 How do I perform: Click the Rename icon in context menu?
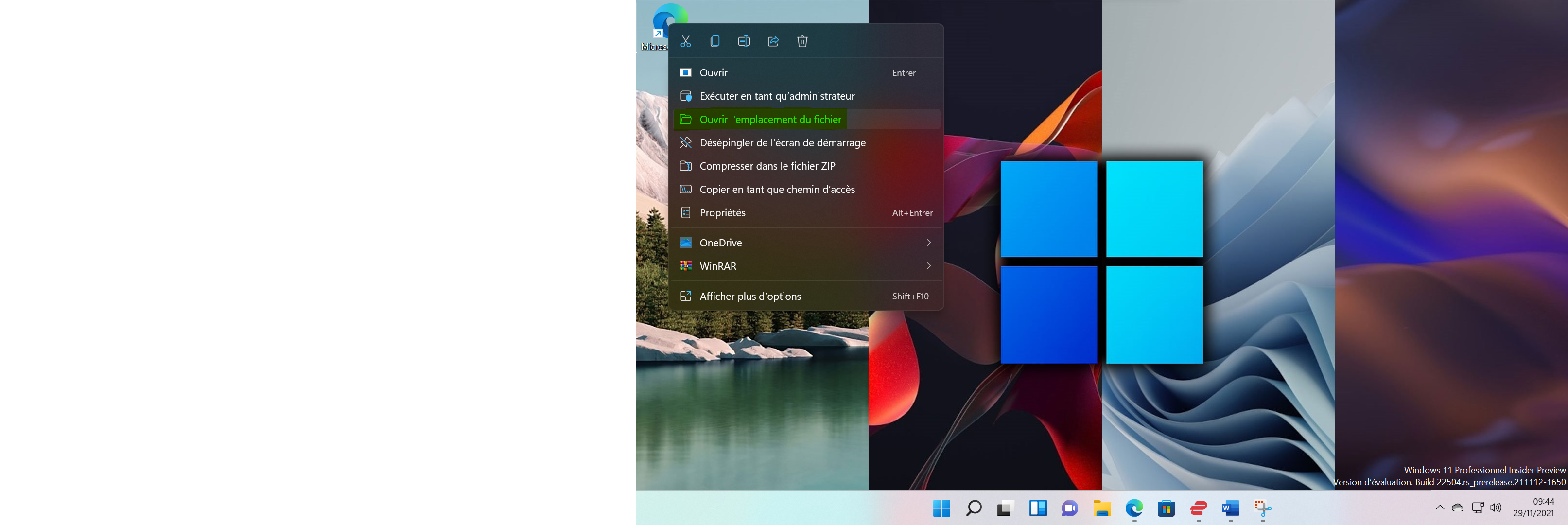[x=744, y=41]
